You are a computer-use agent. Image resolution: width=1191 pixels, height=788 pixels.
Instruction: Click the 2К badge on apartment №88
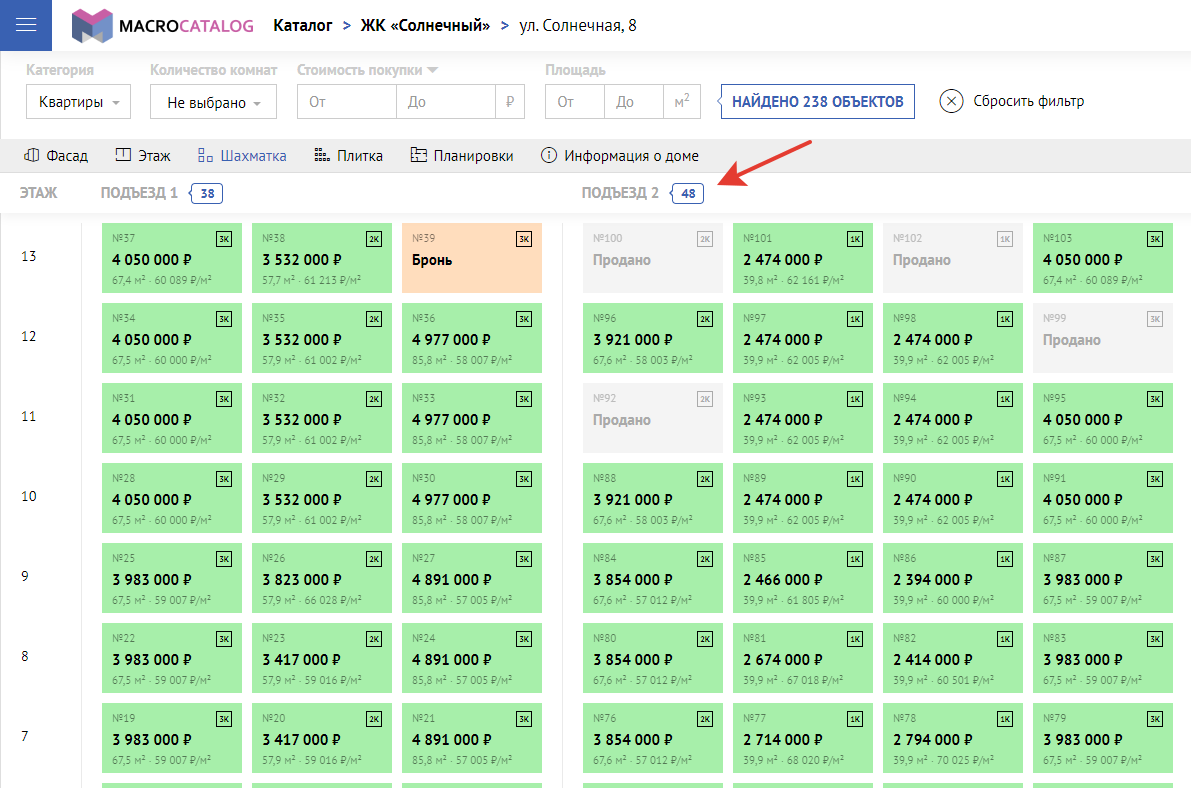(705, 479)
